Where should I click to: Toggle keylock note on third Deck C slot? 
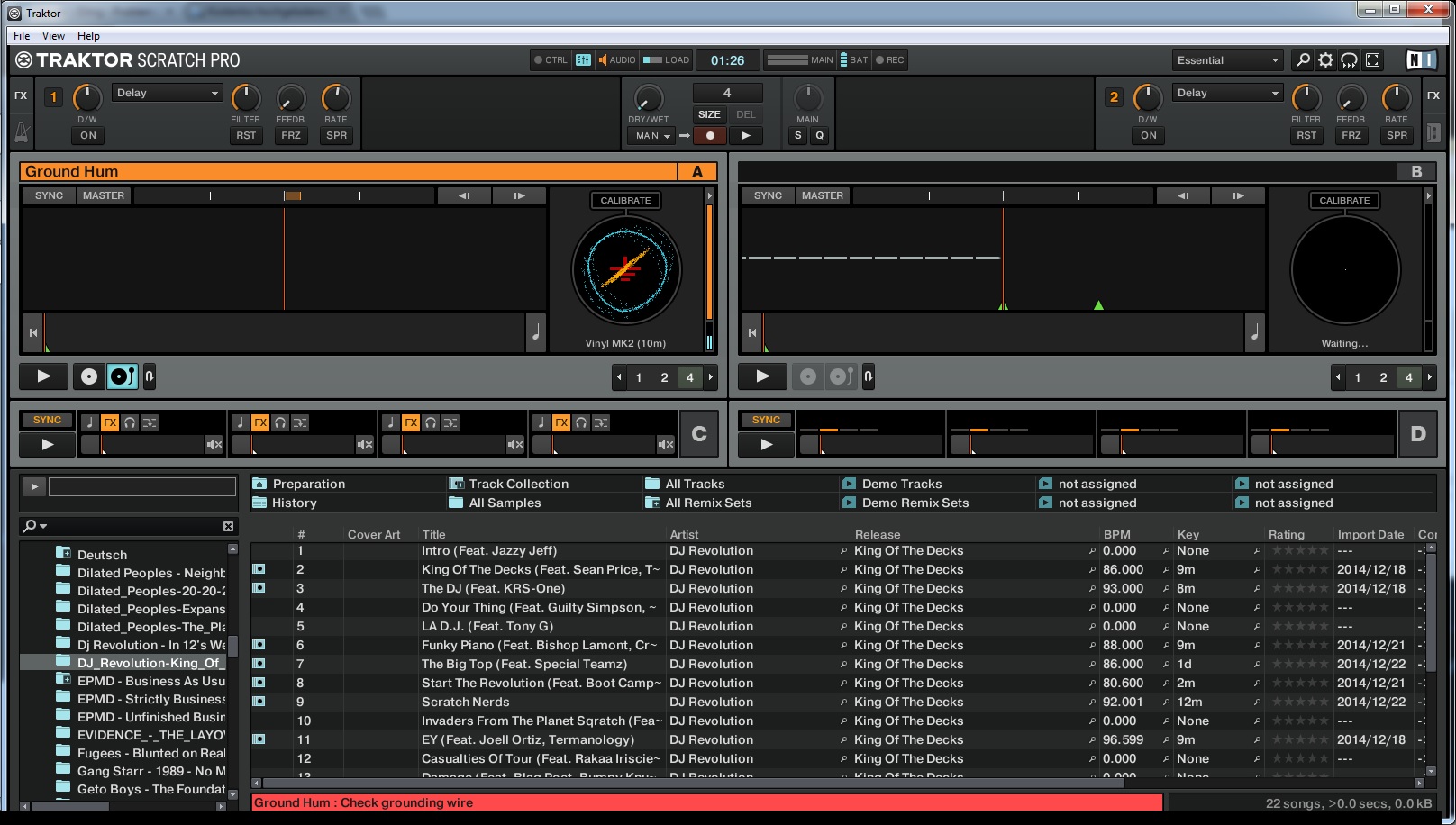[390, 422]
